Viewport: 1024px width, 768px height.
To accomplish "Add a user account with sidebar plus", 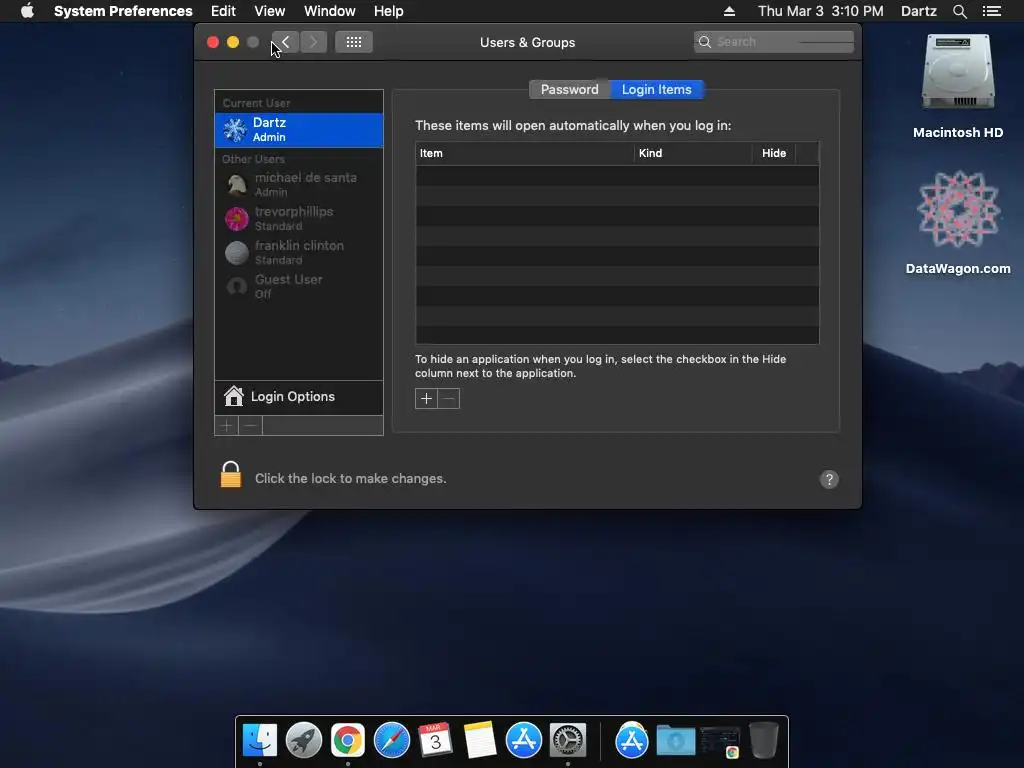I will point(227,426).
